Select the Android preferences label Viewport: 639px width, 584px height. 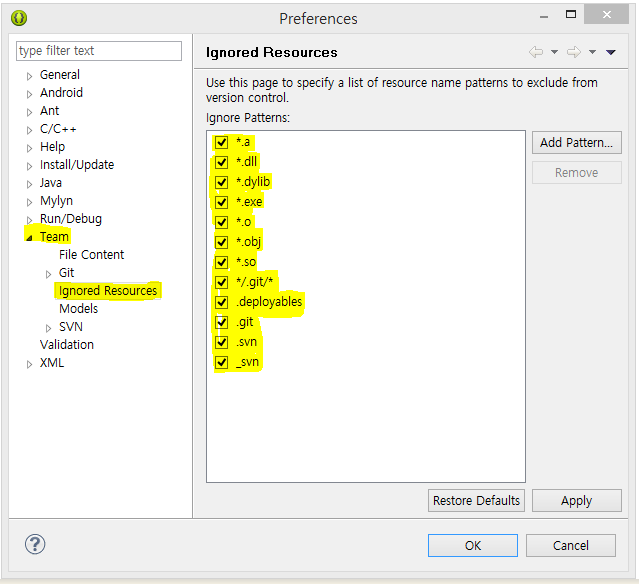(61, 93)
